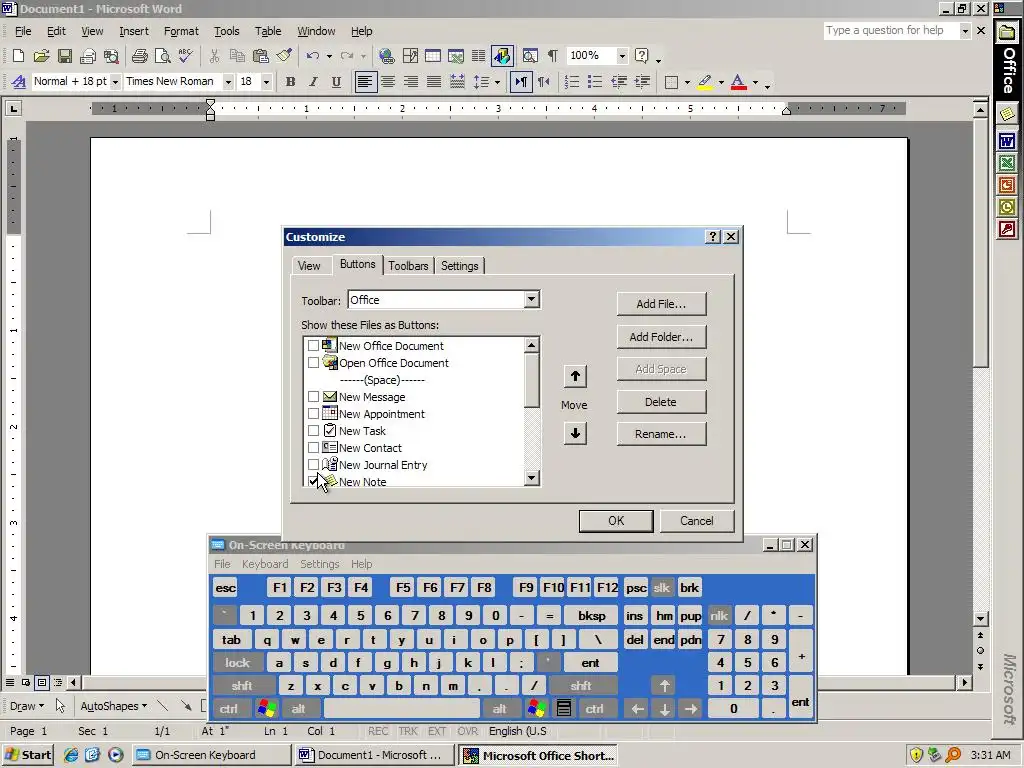This screenshot has height=768, width=1024.
Task: Apply Underline formatting
Action: pos(336,82)
